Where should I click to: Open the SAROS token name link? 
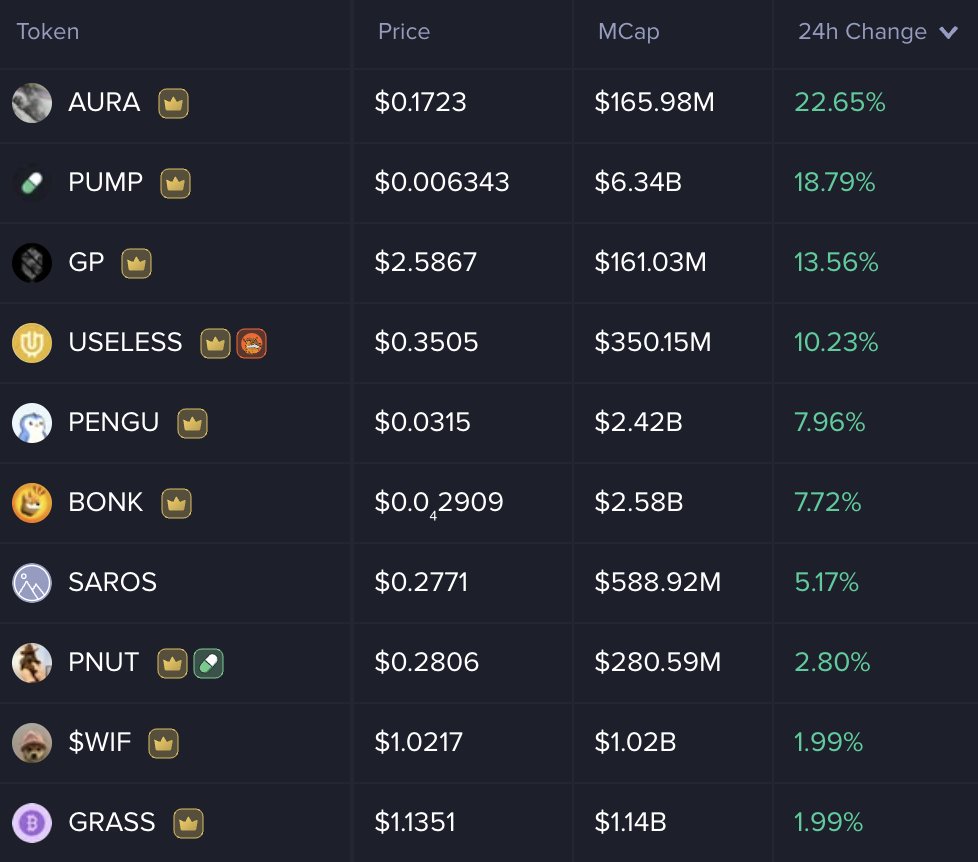tap(112, 582)
